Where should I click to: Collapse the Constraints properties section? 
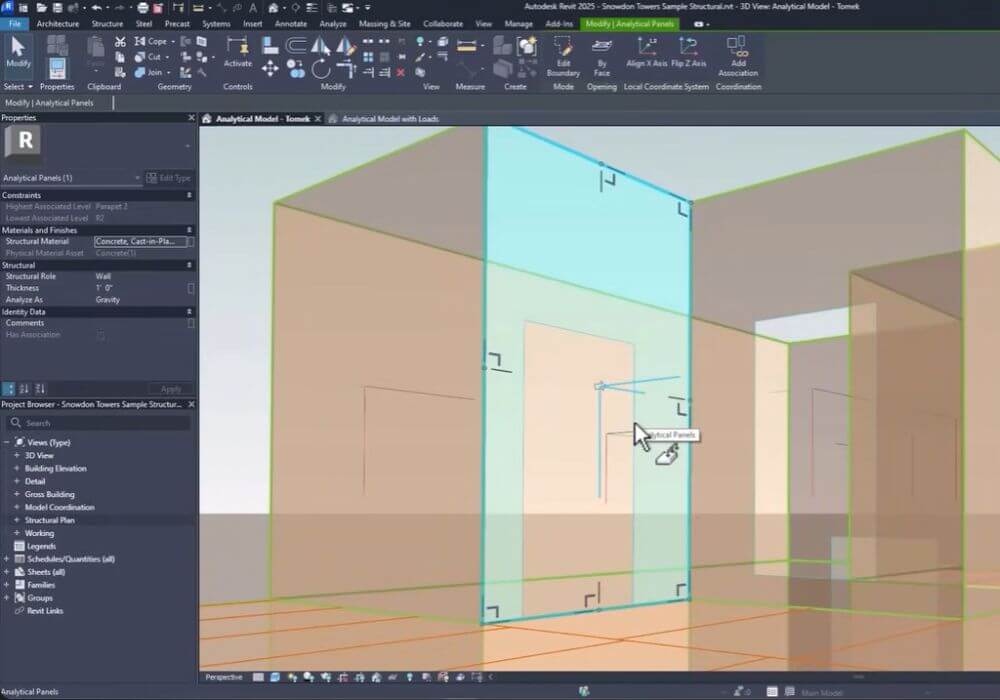pos(189,195)
